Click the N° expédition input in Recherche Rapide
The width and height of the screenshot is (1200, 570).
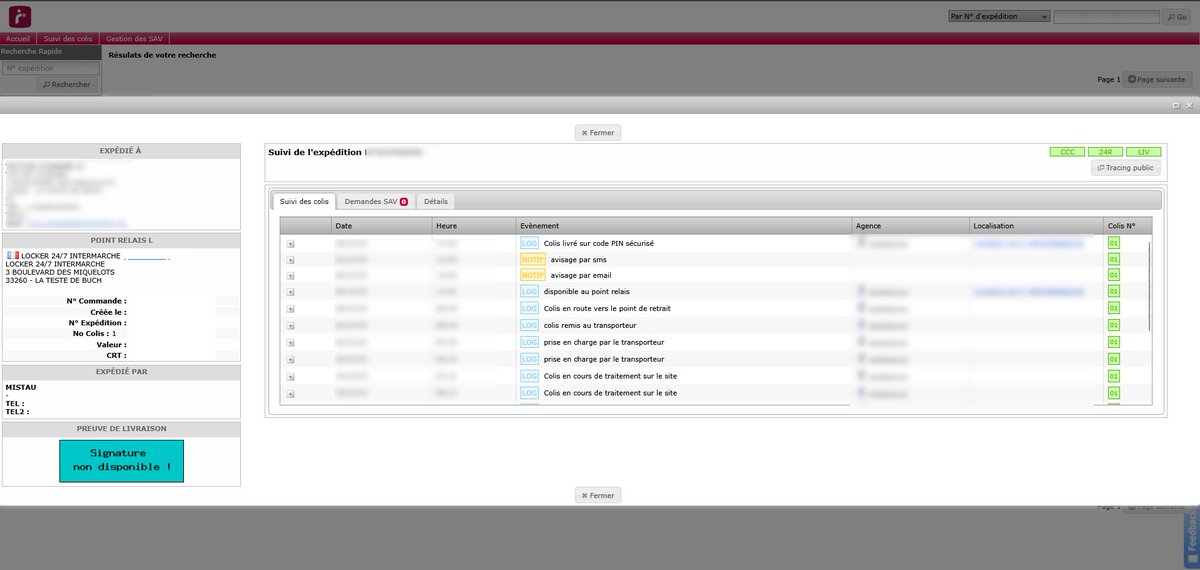pos(50,68)
